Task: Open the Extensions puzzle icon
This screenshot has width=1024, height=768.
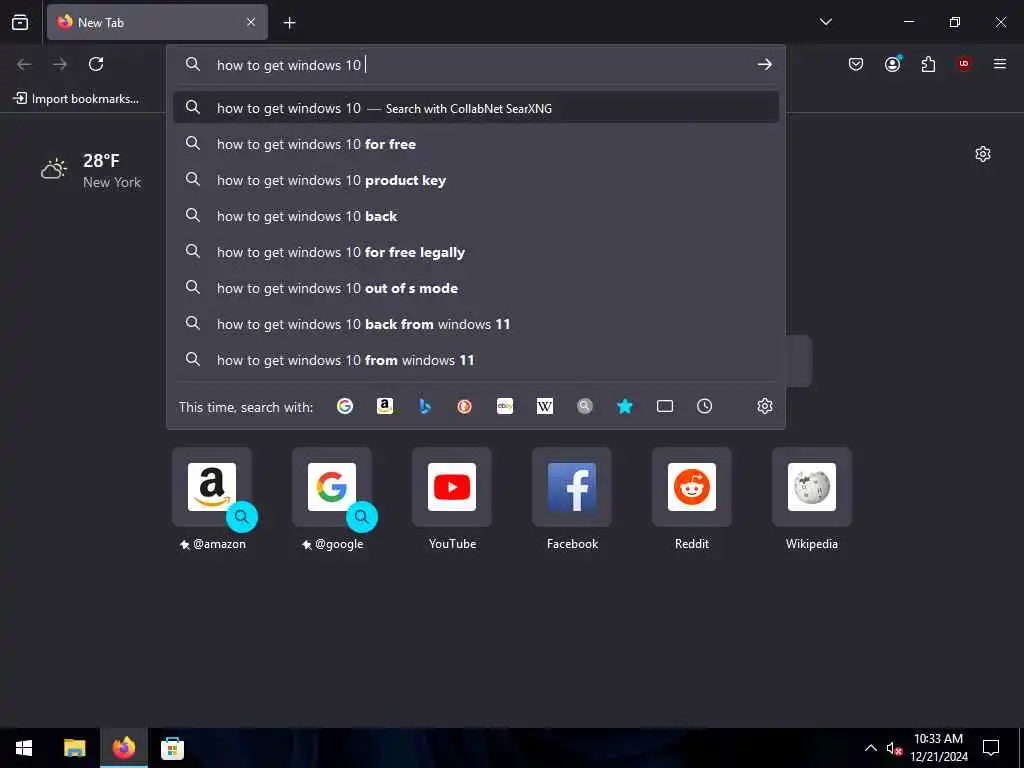Action: [x=928, y=64]
